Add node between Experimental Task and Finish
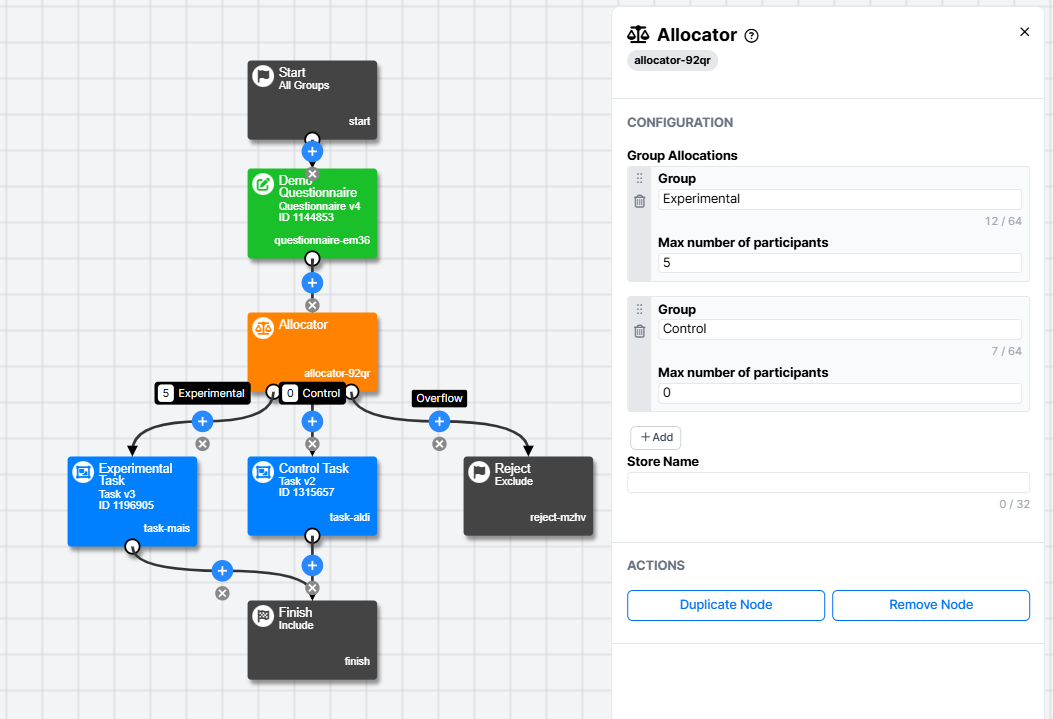The height and width of the screenshot is (719, 1053). point(222,571)
